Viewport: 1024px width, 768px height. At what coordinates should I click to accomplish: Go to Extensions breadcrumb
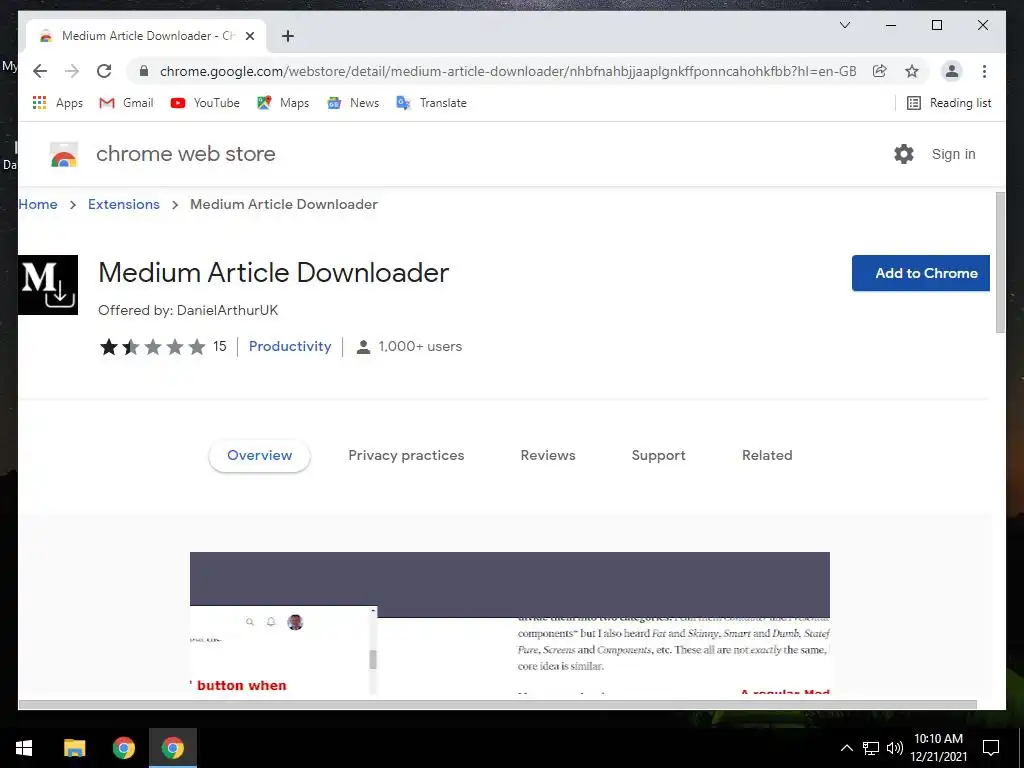[x=123, y=204]
